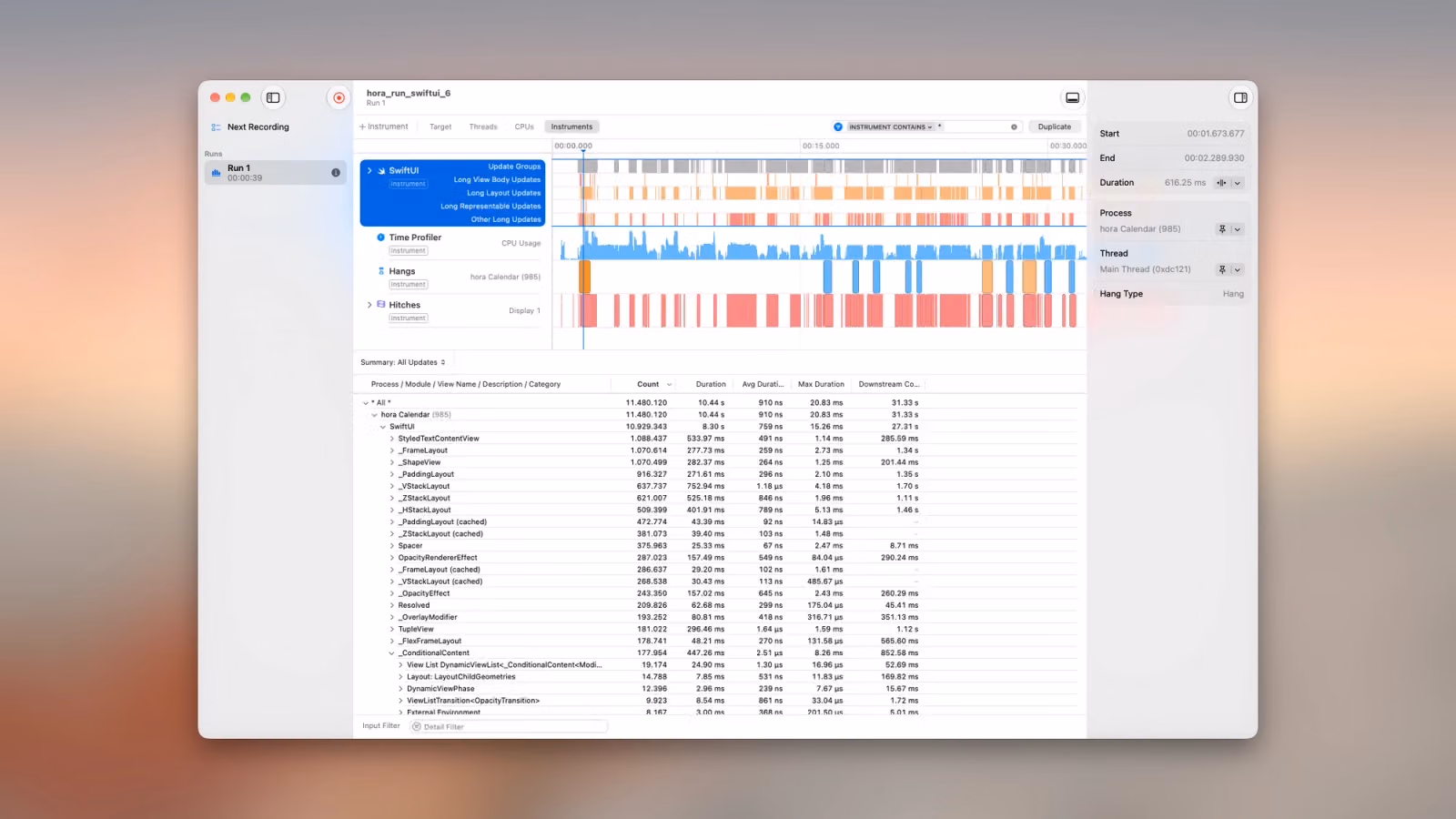Toggle the left sidebar panel button

(x=273, y=97)
